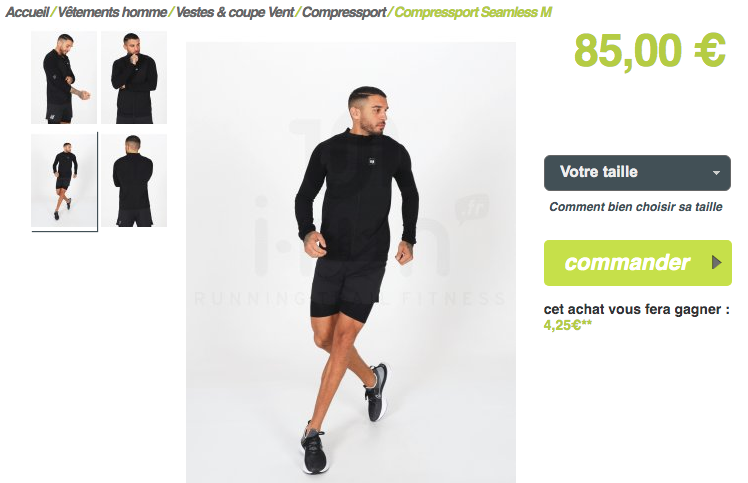Select thumbnail of model running full body
Screen dimensions: 748x483
64,180
